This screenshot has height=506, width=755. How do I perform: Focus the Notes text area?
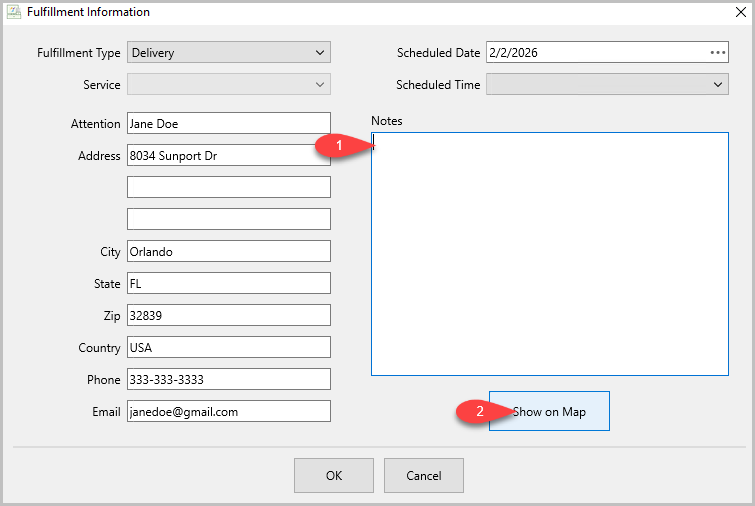click(x=550, y=254)
